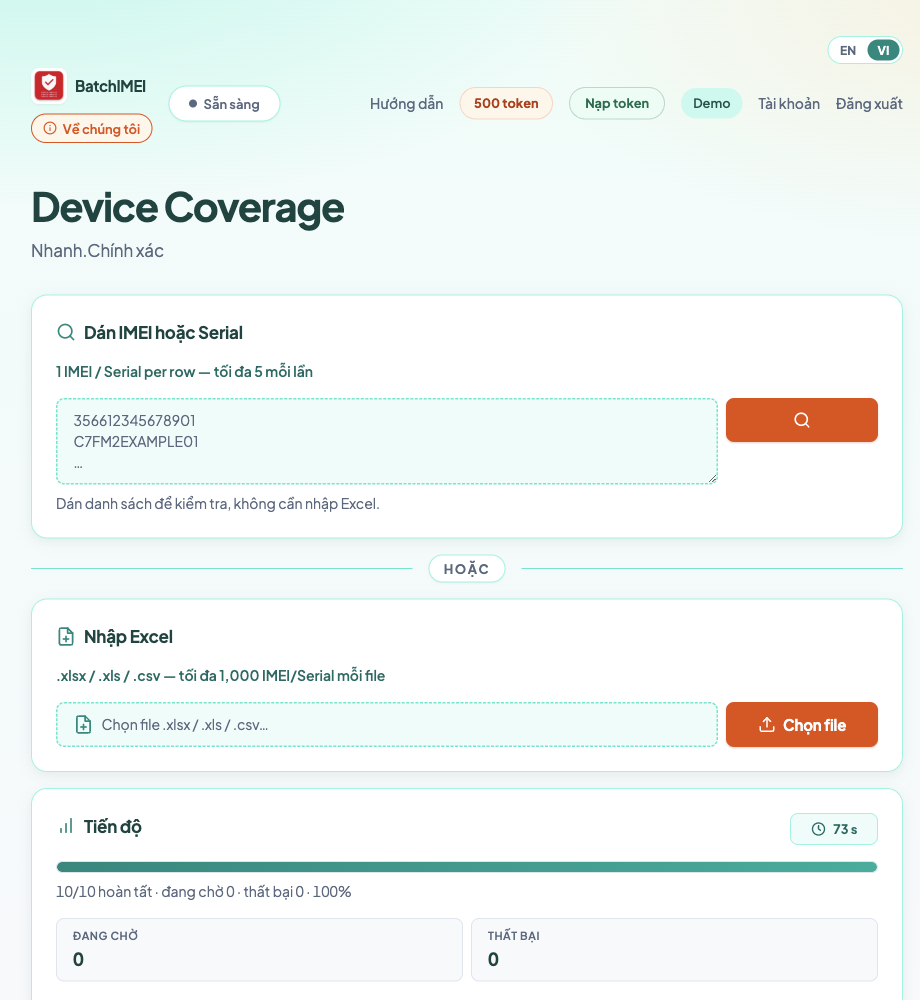This screenshot has height=1000, width=920.
Task: Click the 73 s timer badge
Action: point(833,829)
